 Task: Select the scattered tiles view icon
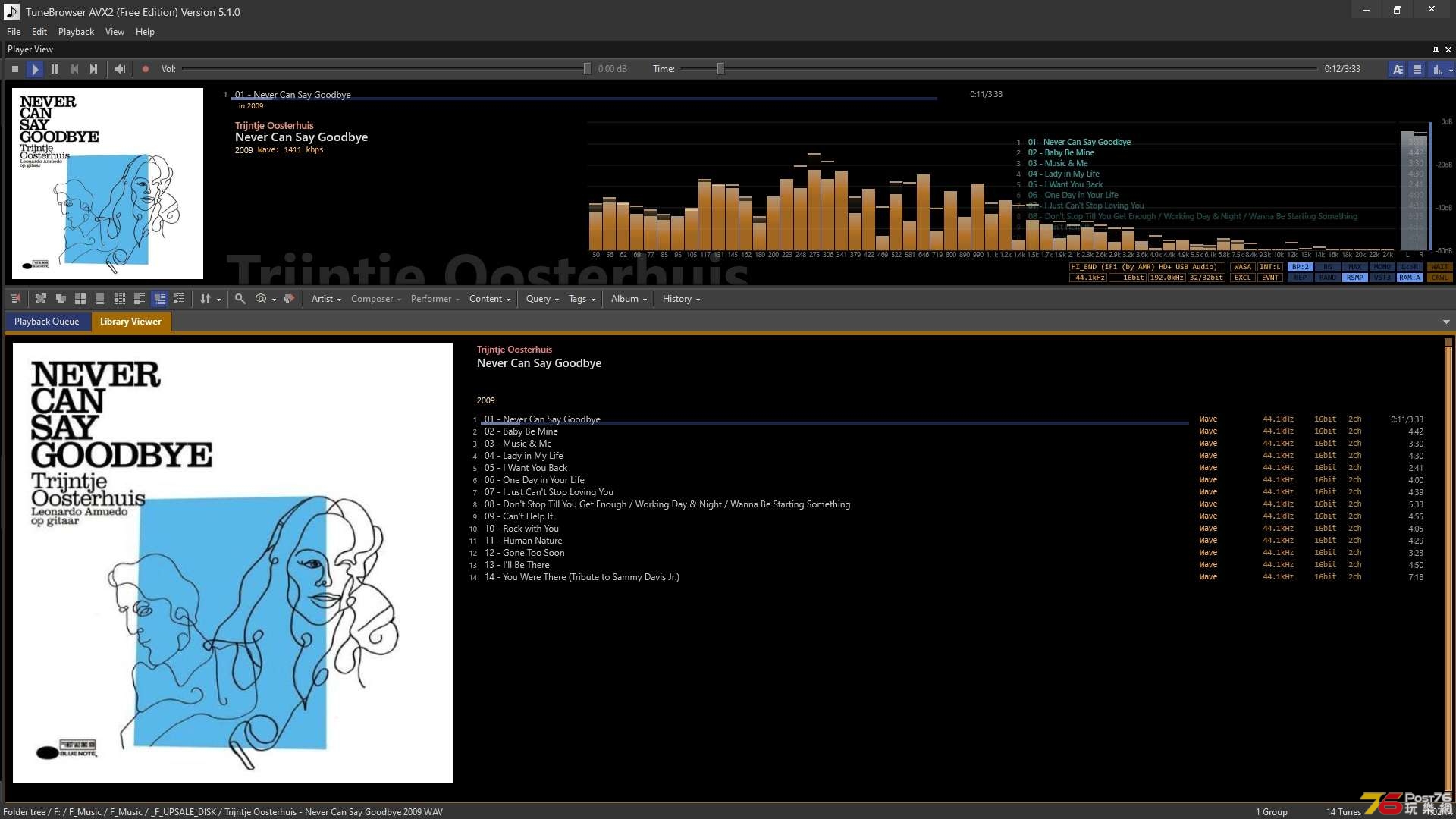point(41,299)
